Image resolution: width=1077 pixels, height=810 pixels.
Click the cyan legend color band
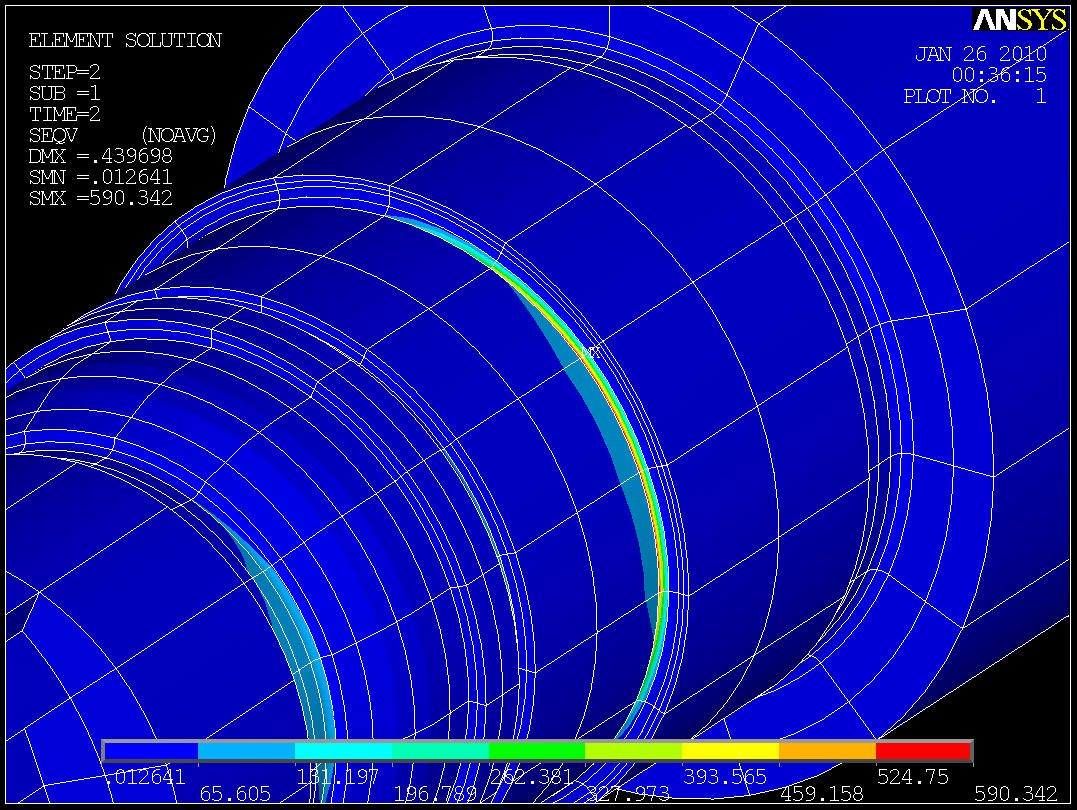[x=343, y=751]
